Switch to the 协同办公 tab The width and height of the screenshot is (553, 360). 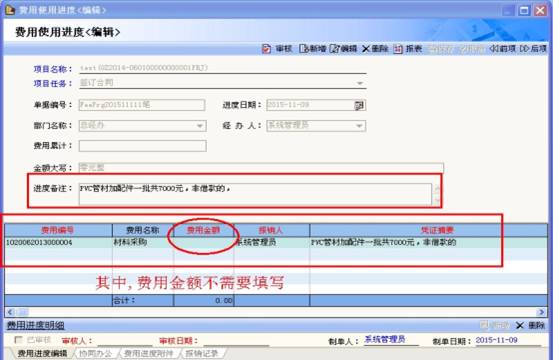pos(95,354)
